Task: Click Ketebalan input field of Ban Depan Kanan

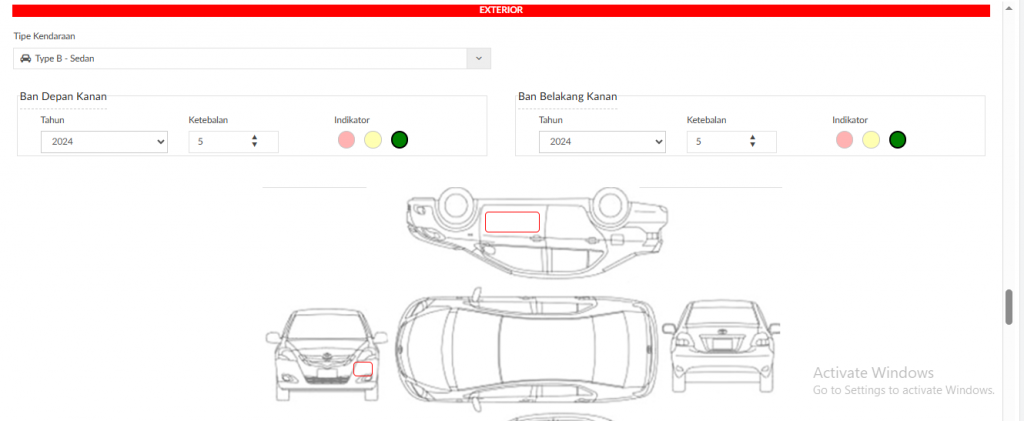Action: [220, 142]
